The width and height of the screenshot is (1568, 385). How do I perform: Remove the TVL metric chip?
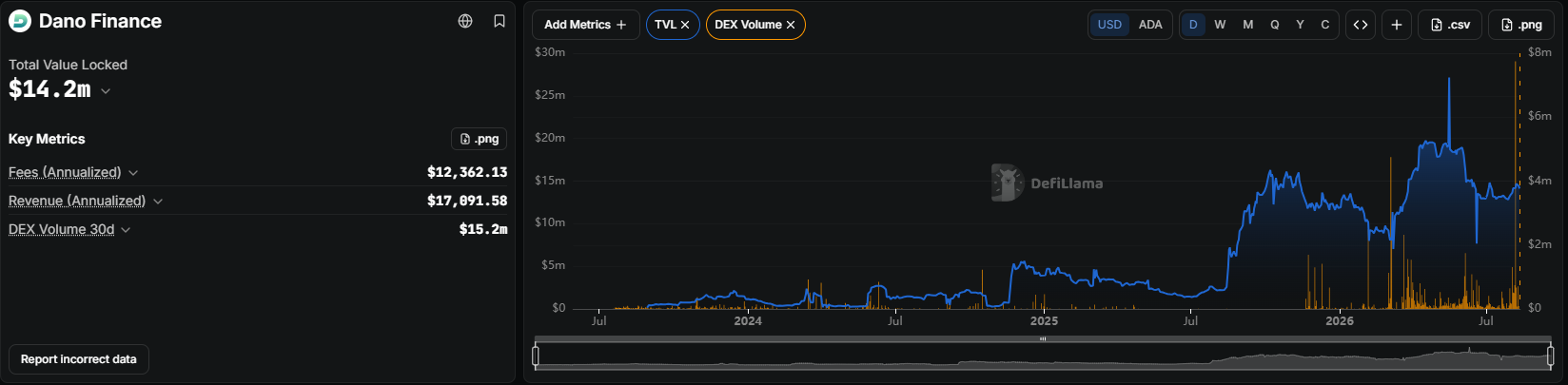tap(685, 25)
